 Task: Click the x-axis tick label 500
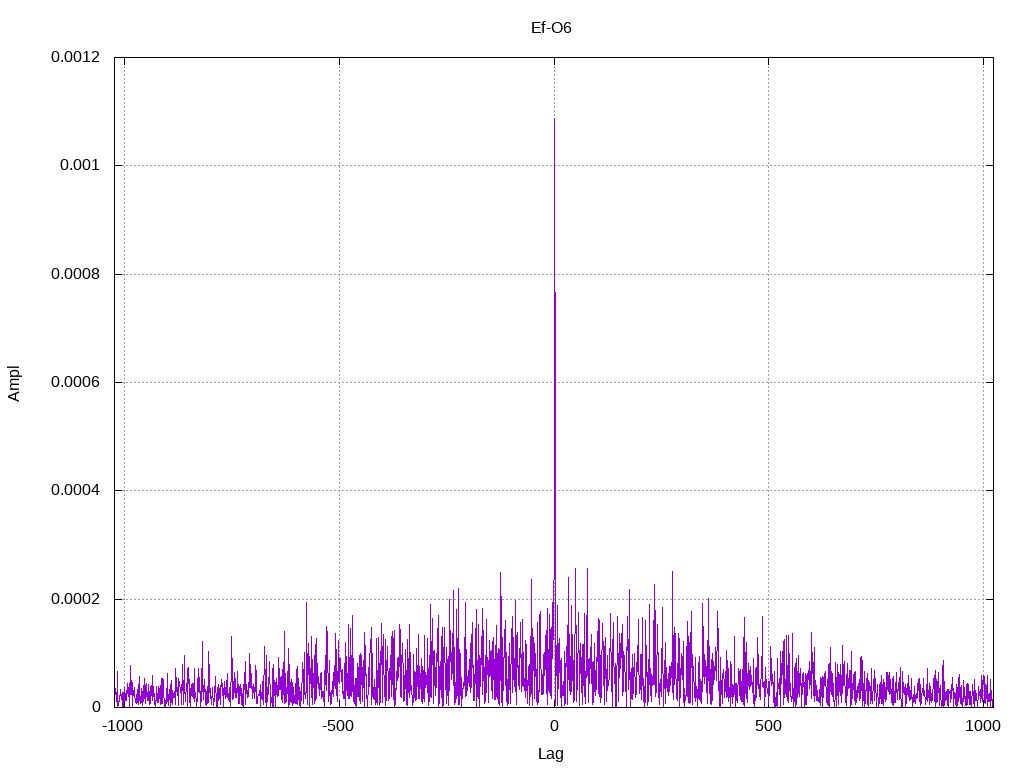(x=768, y=726)
